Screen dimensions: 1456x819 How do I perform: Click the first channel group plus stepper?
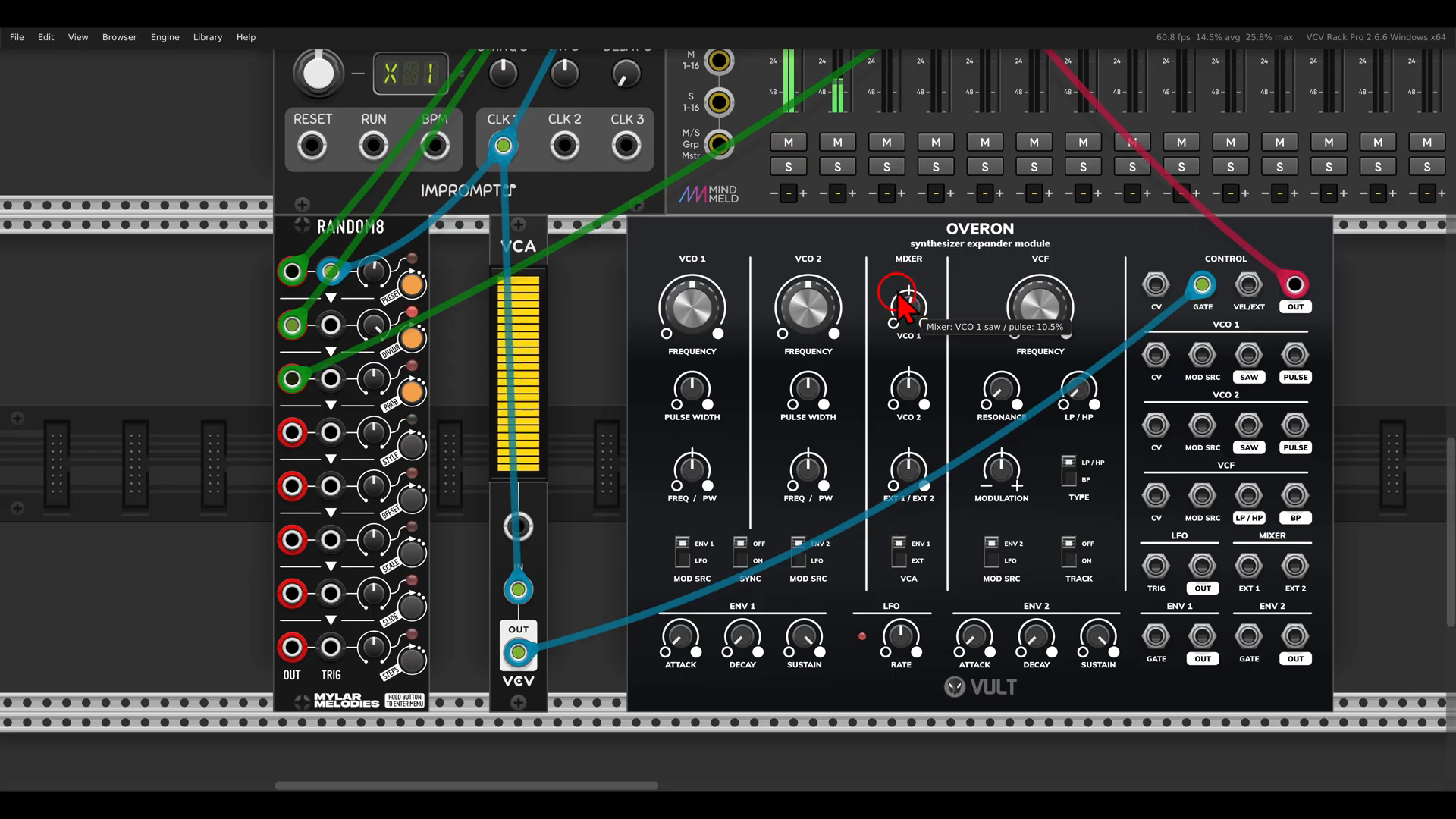803,193
